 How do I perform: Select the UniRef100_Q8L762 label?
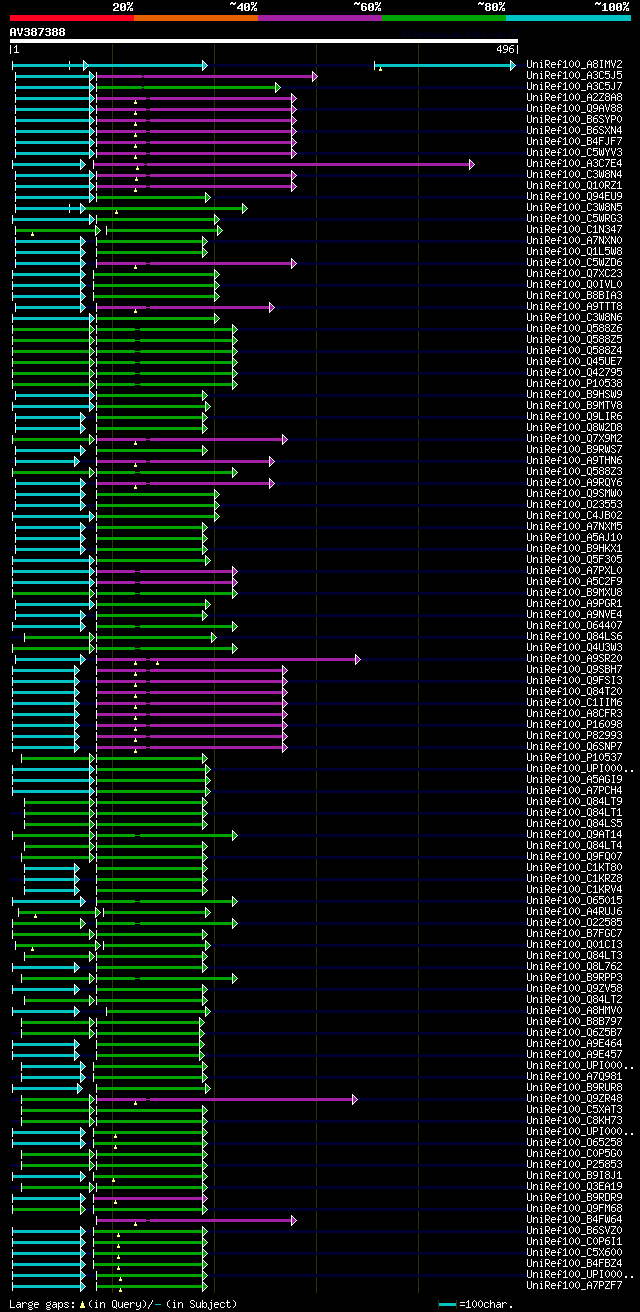click(576, 966)
